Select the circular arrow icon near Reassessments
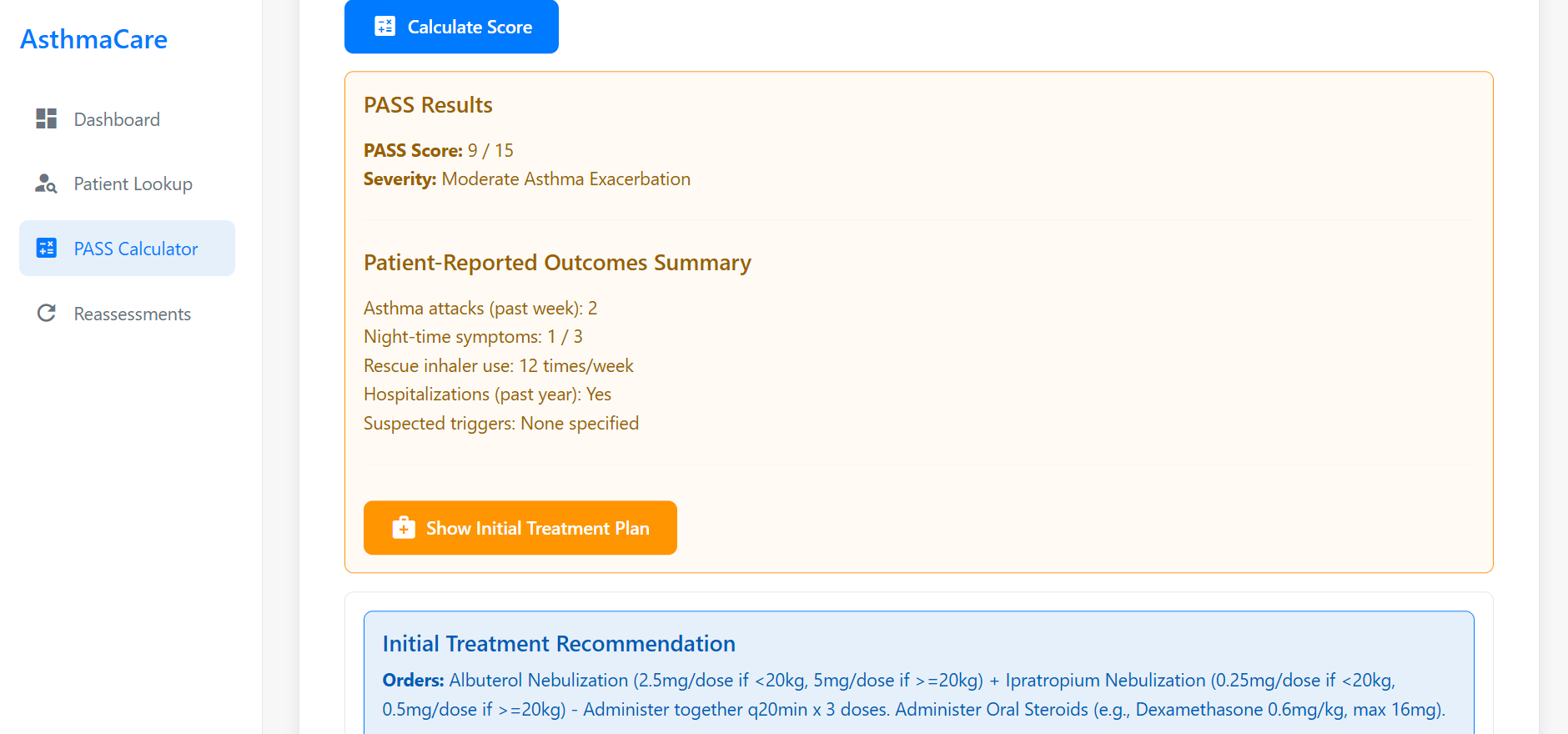 46,313
